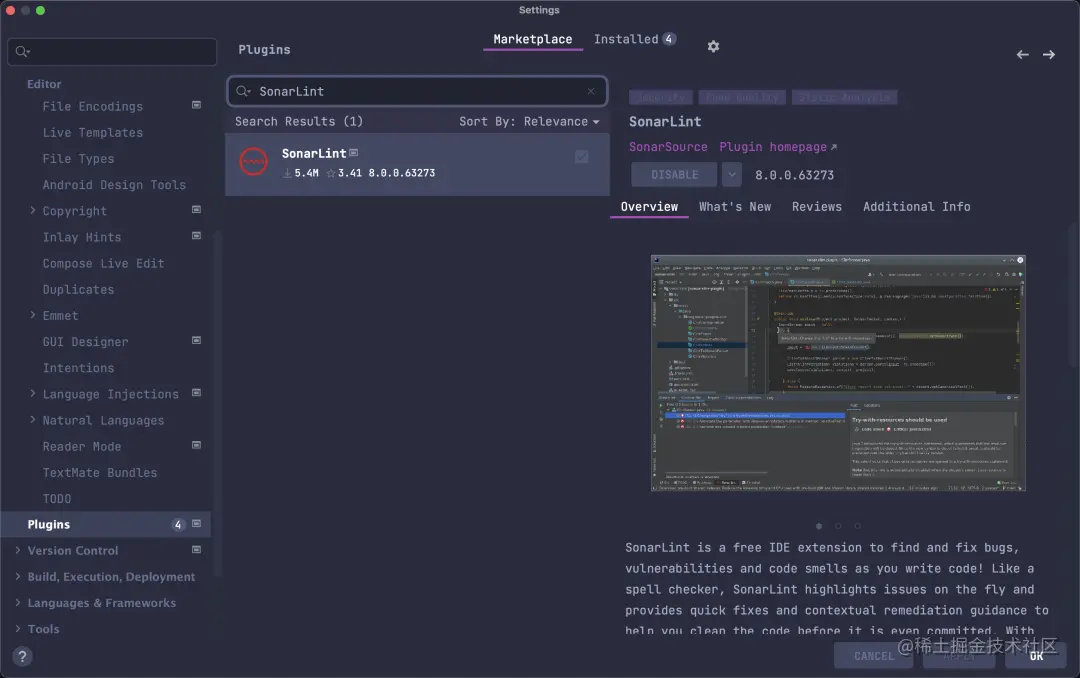Viewport: 1080px width, 678px height.
Task: Select the first screenshot carousel dot
Action: tap(819, 526)
